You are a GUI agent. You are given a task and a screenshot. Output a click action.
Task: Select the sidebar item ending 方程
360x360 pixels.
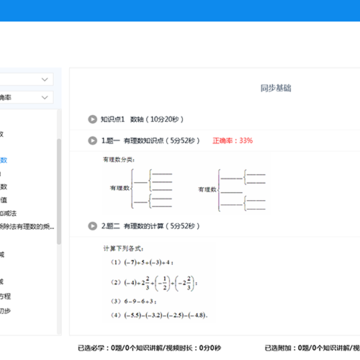tap(5, 296)
